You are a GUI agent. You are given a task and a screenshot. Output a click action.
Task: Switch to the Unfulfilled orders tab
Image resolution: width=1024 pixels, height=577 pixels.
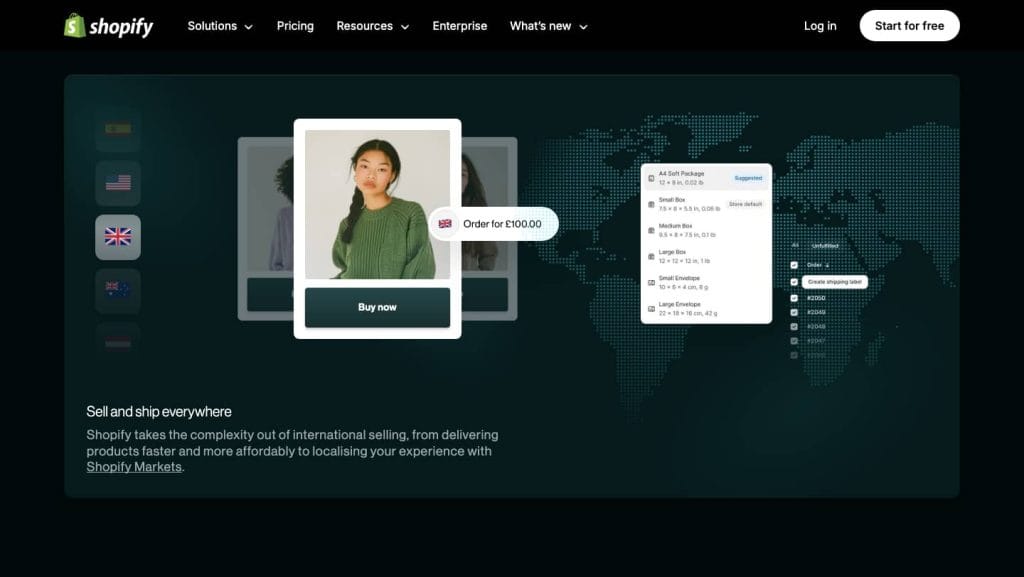point(826,245)
